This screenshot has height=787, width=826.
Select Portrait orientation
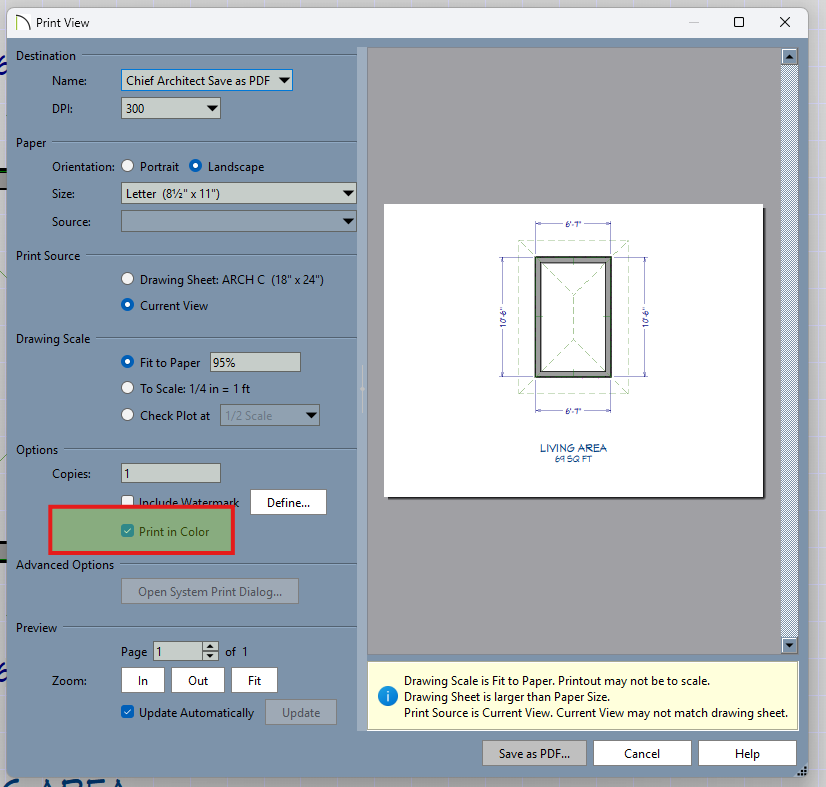[127, 166]
